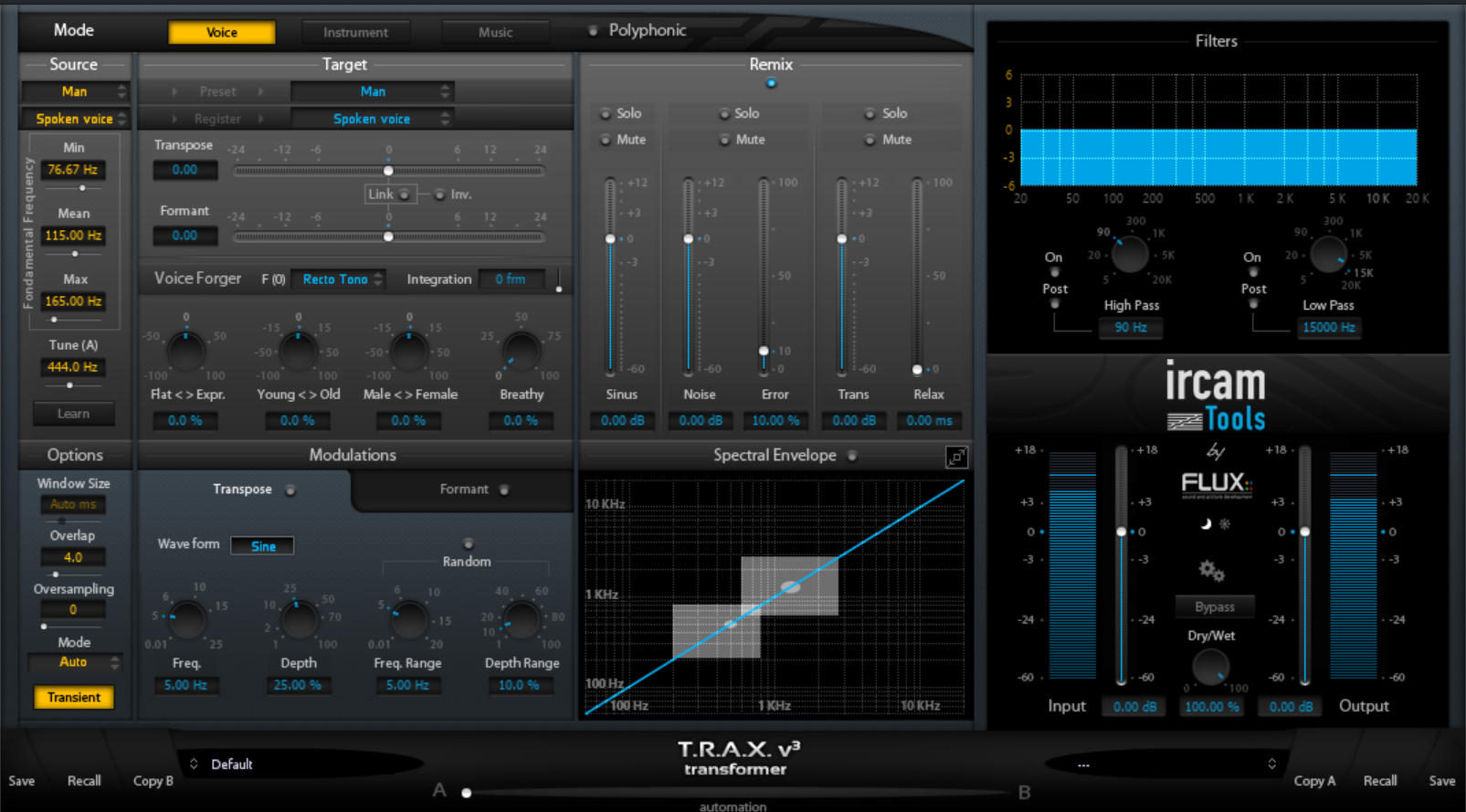The height and width of the screenshot is (812, 1466).
Task: Toggle the Random modulation option
Action: coord(469,544)
